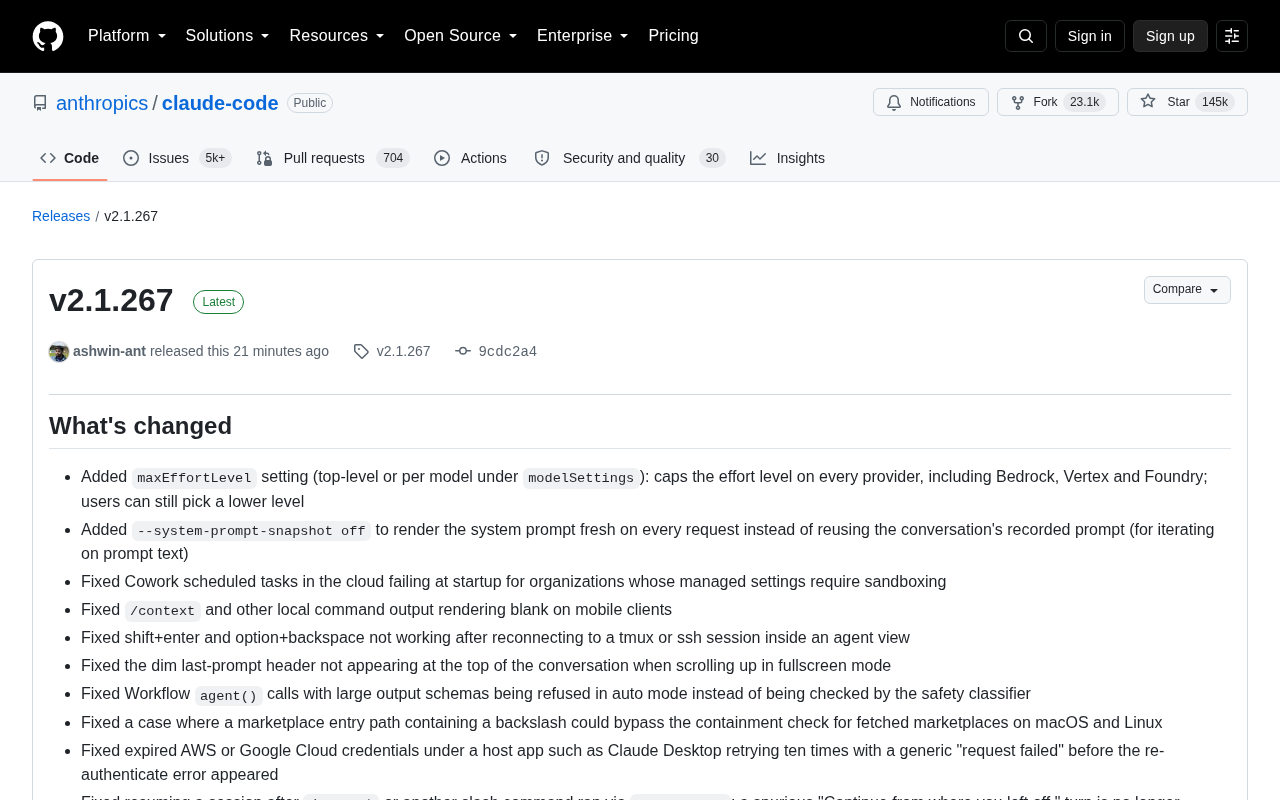The image size is (1280, 800).
Task: Open the Actions tab
Action: point(470,158)
